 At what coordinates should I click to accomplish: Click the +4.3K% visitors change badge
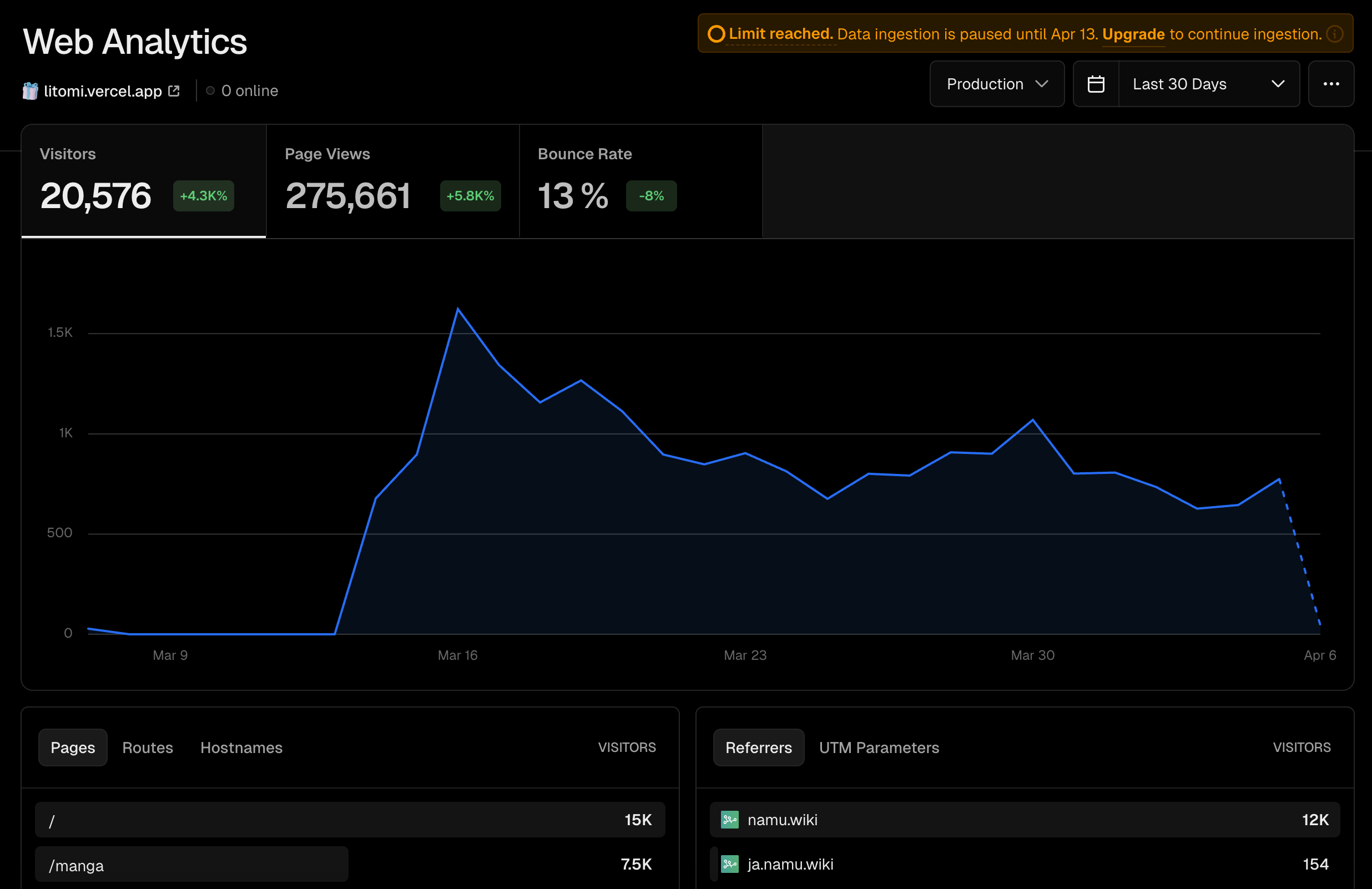(204, 195)
